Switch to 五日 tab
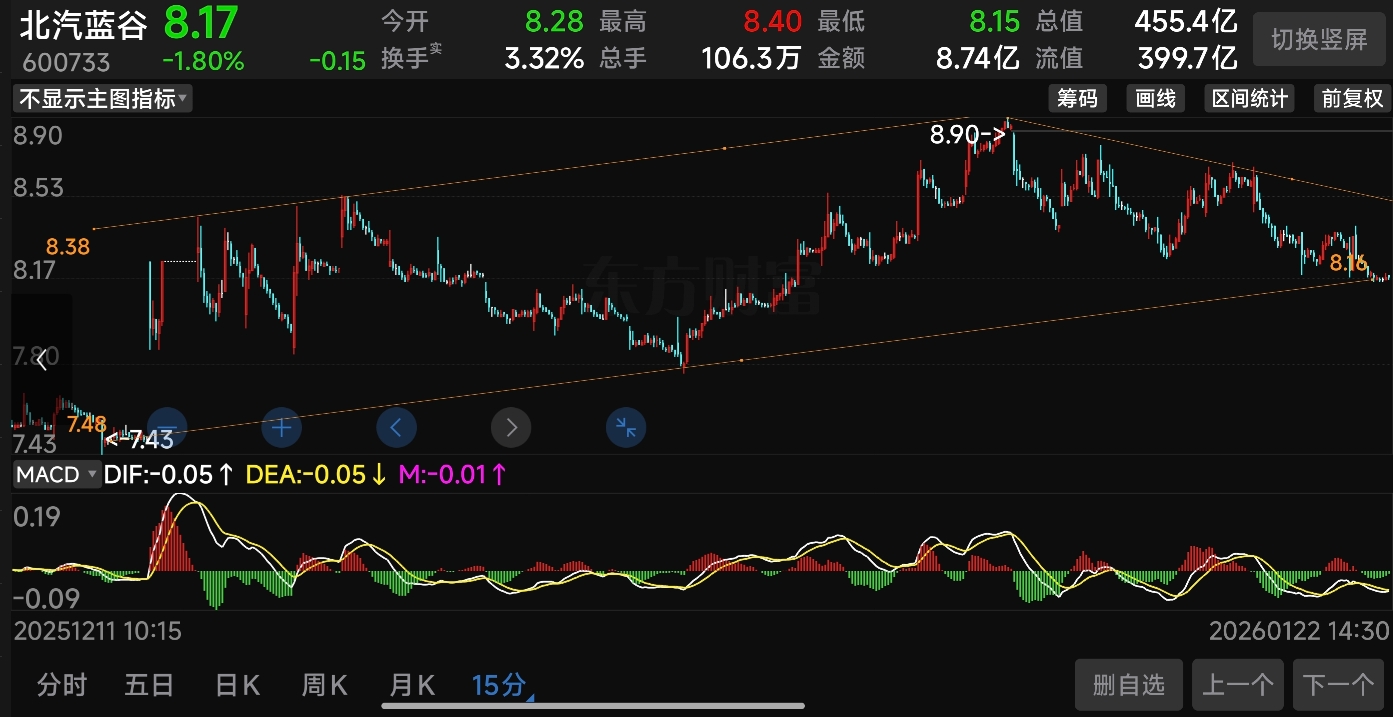The image size is (1393, 717). pyautogui.click(x=149, y=685)
